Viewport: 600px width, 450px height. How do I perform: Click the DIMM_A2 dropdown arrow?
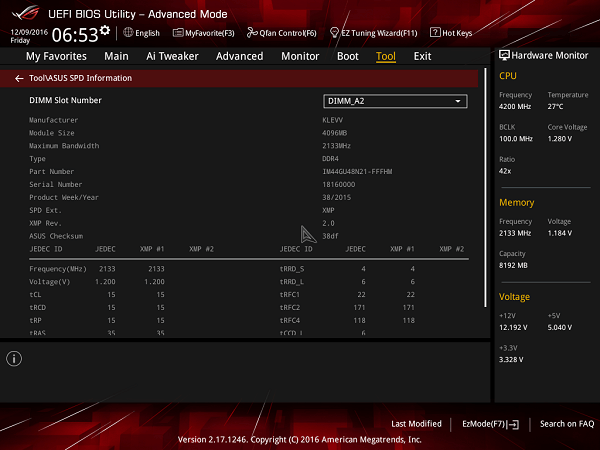pos(458,101)
